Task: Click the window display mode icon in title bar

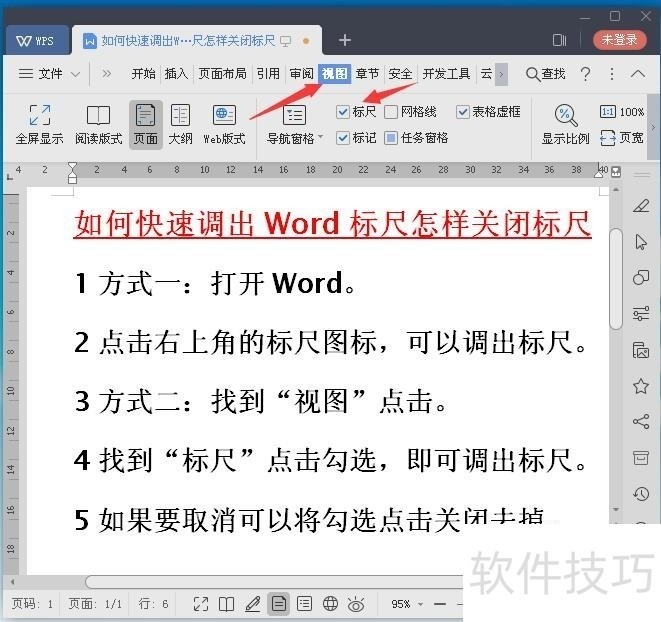Action: pyautogui.click(x=559, y=40)
